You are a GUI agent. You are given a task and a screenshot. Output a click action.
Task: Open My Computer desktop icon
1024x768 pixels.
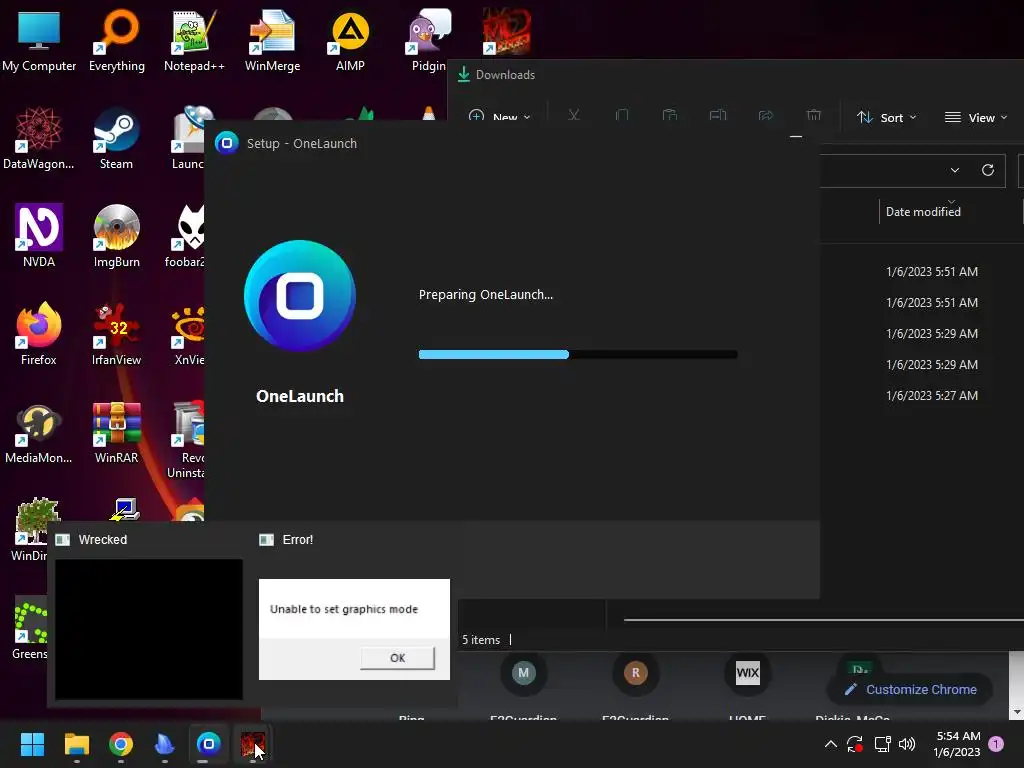[x=39, y=40]
